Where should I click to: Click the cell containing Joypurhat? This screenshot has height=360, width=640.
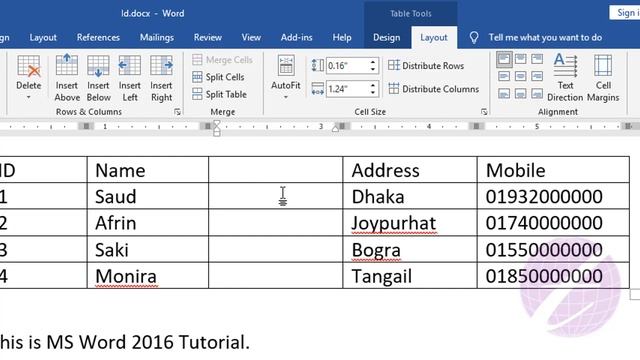coord(410,223)
